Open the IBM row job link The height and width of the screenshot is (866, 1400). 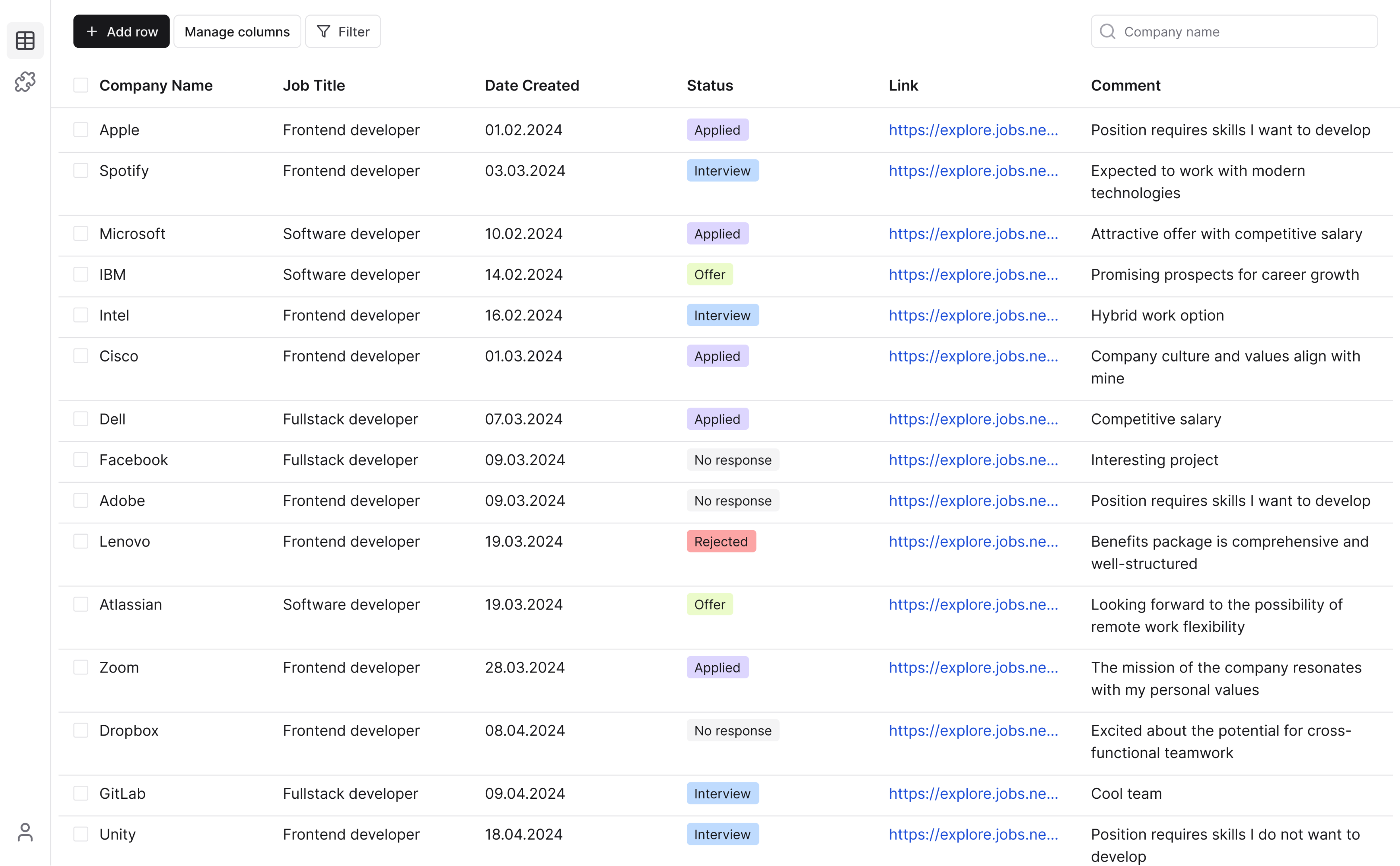973,274
